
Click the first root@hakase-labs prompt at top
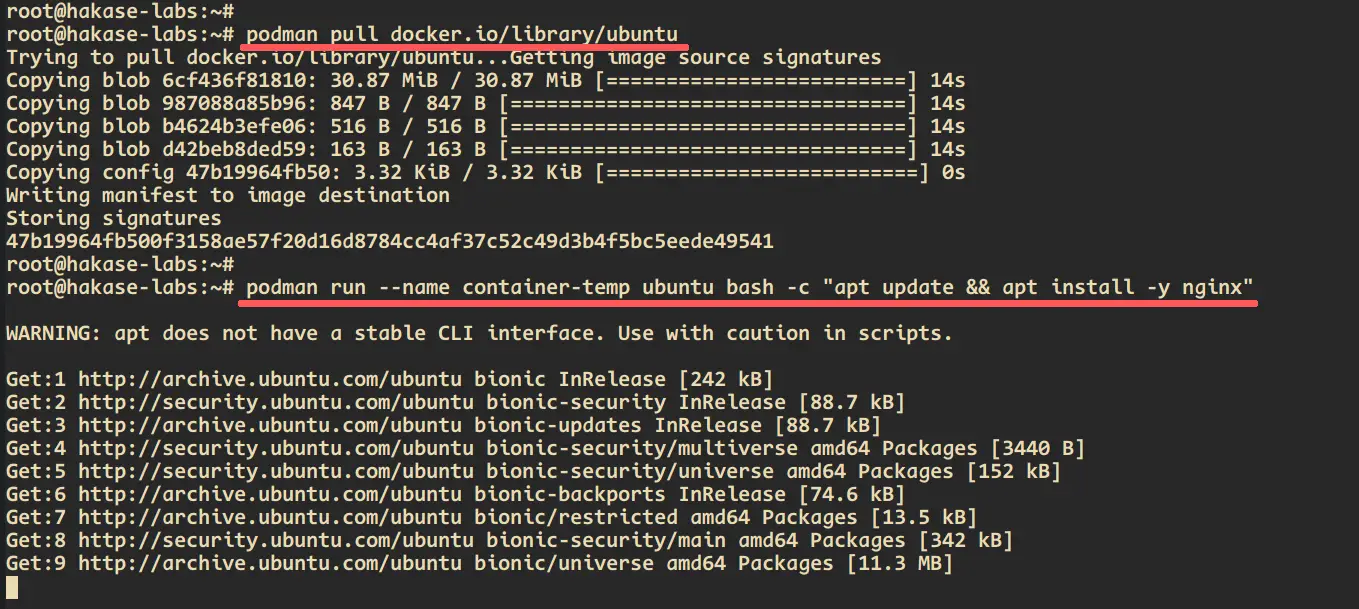pos(120,11)
